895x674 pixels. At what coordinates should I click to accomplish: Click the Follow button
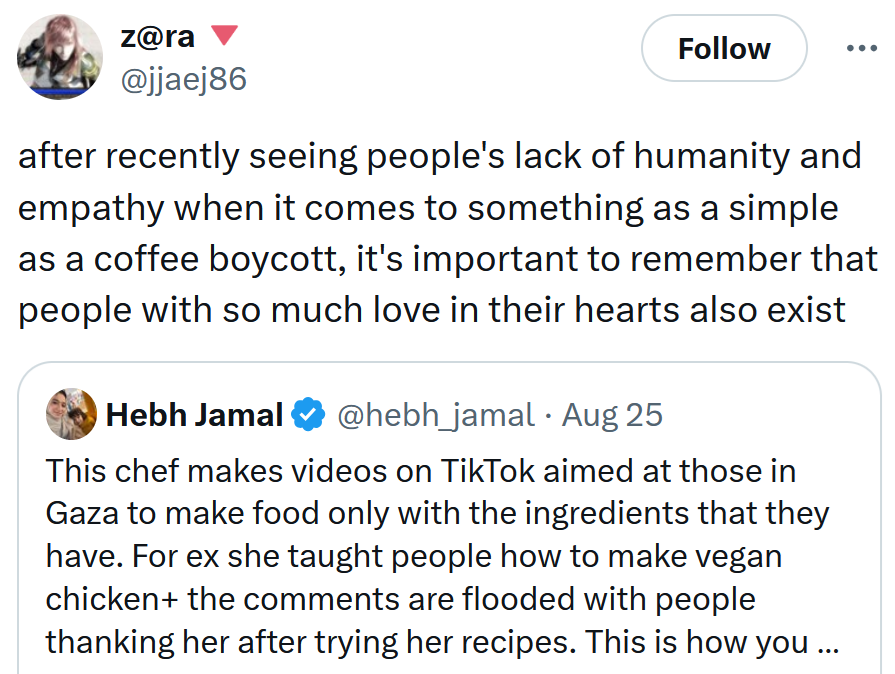click(723, 47)
